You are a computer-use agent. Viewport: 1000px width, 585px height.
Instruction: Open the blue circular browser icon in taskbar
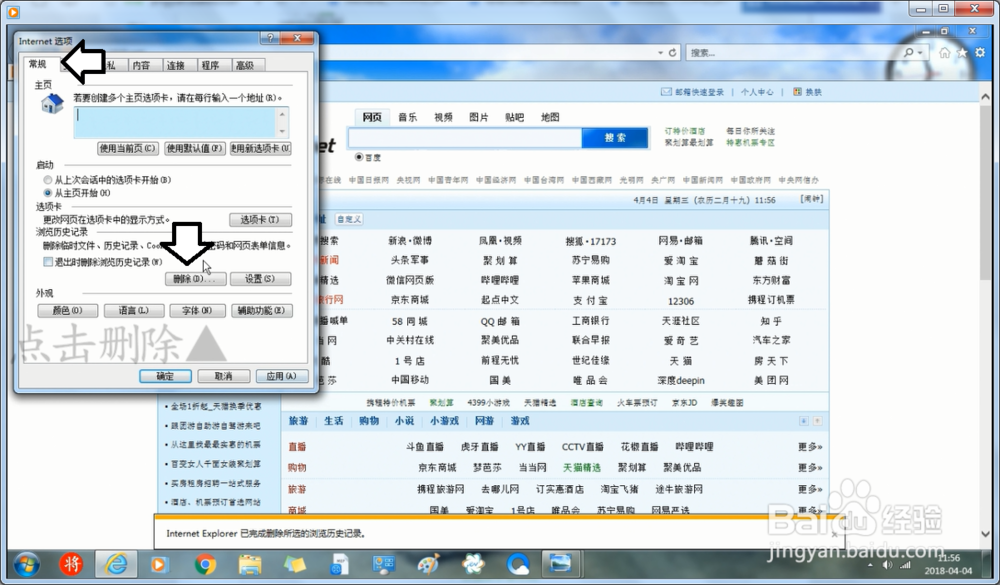(x=518, y=565)
